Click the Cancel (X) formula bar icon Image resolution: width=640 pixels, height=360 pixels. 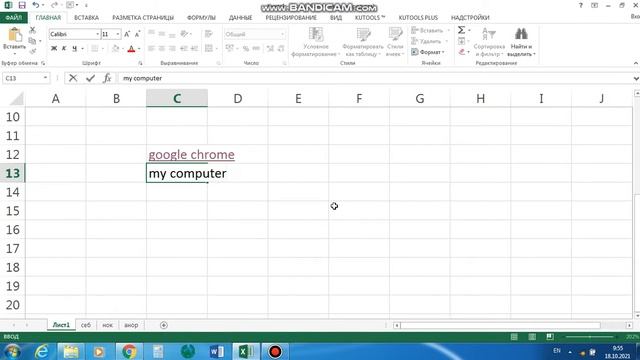pos(73,78)
